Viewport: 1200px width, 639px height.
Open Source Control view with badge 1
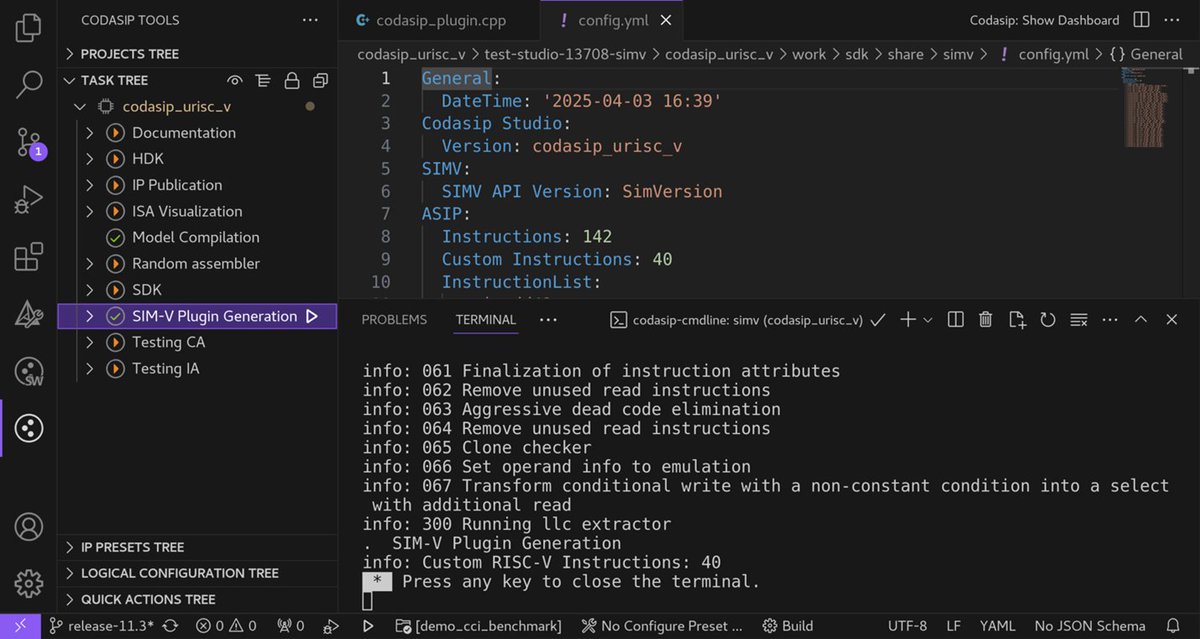pyautogui.click(x=29, y=143)
